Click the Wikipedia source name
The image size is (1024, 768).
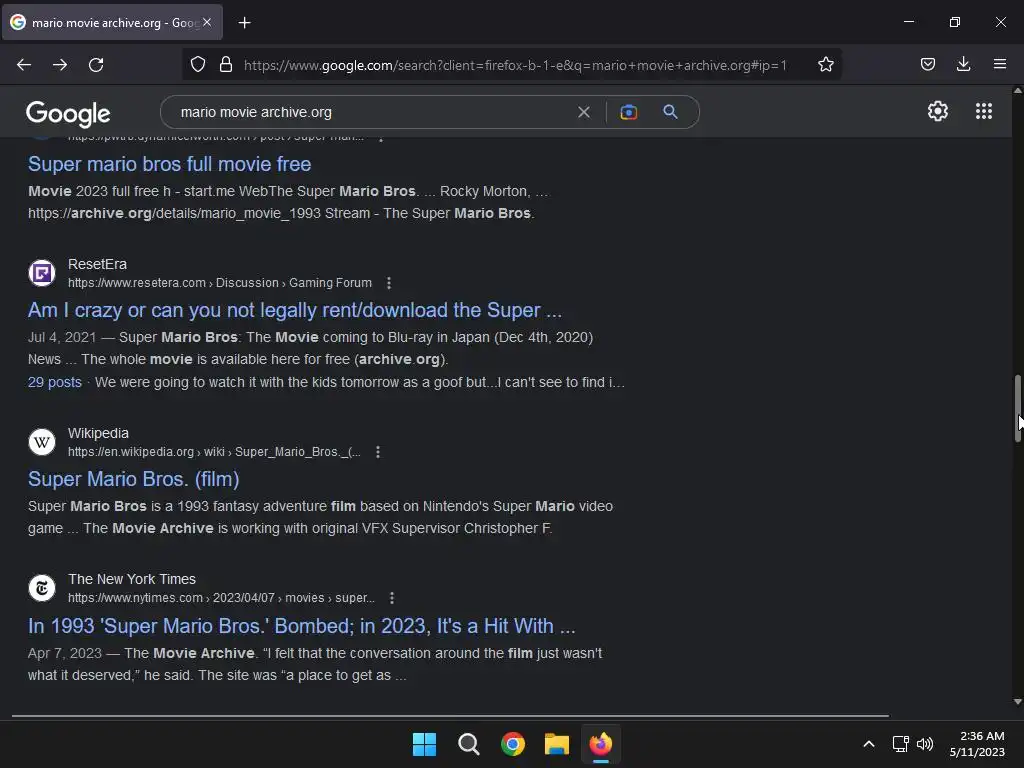coord(98,433)
